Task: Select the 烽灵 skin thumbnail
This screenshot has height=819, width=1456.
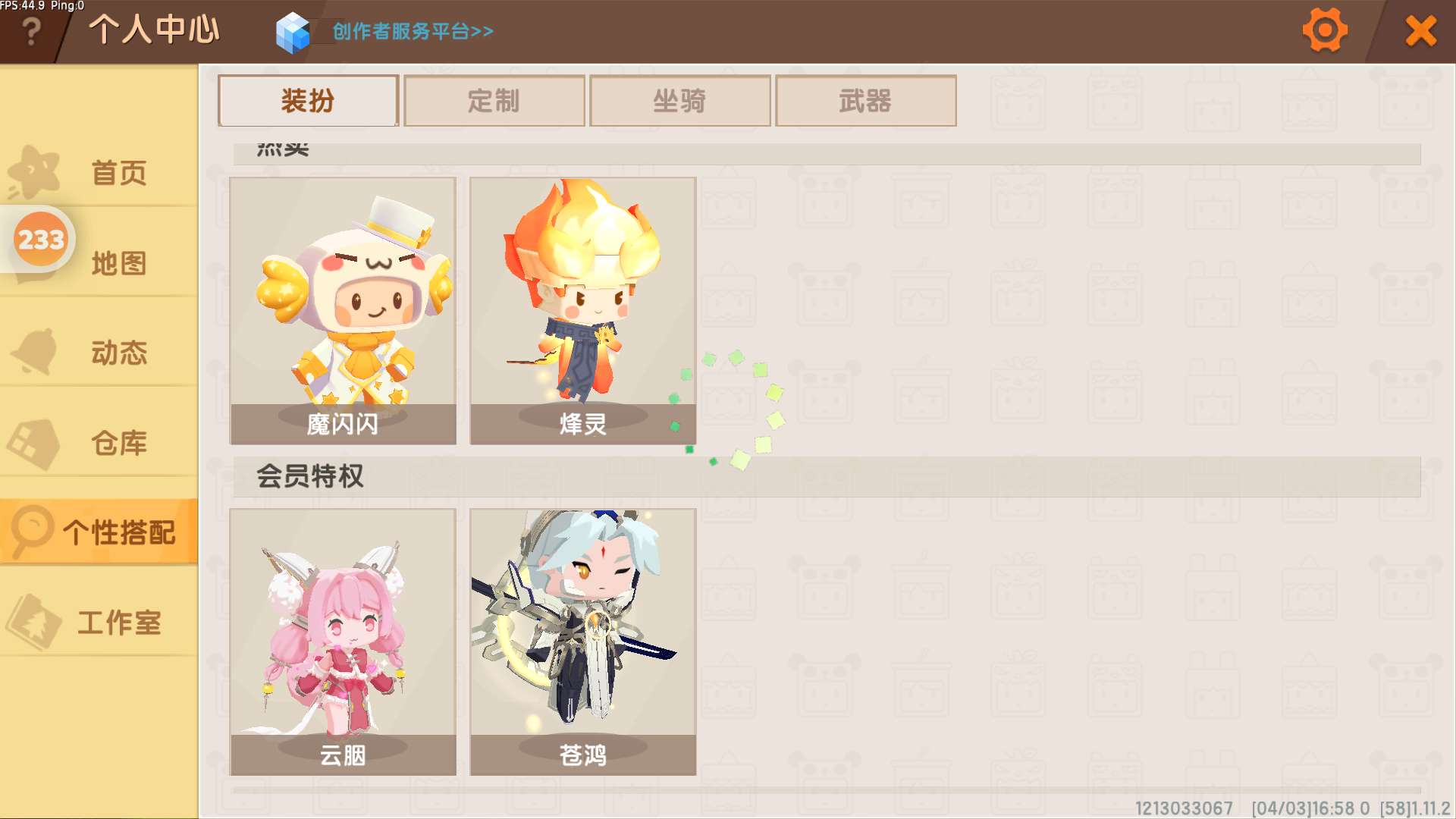Action: tap(583, 311)
